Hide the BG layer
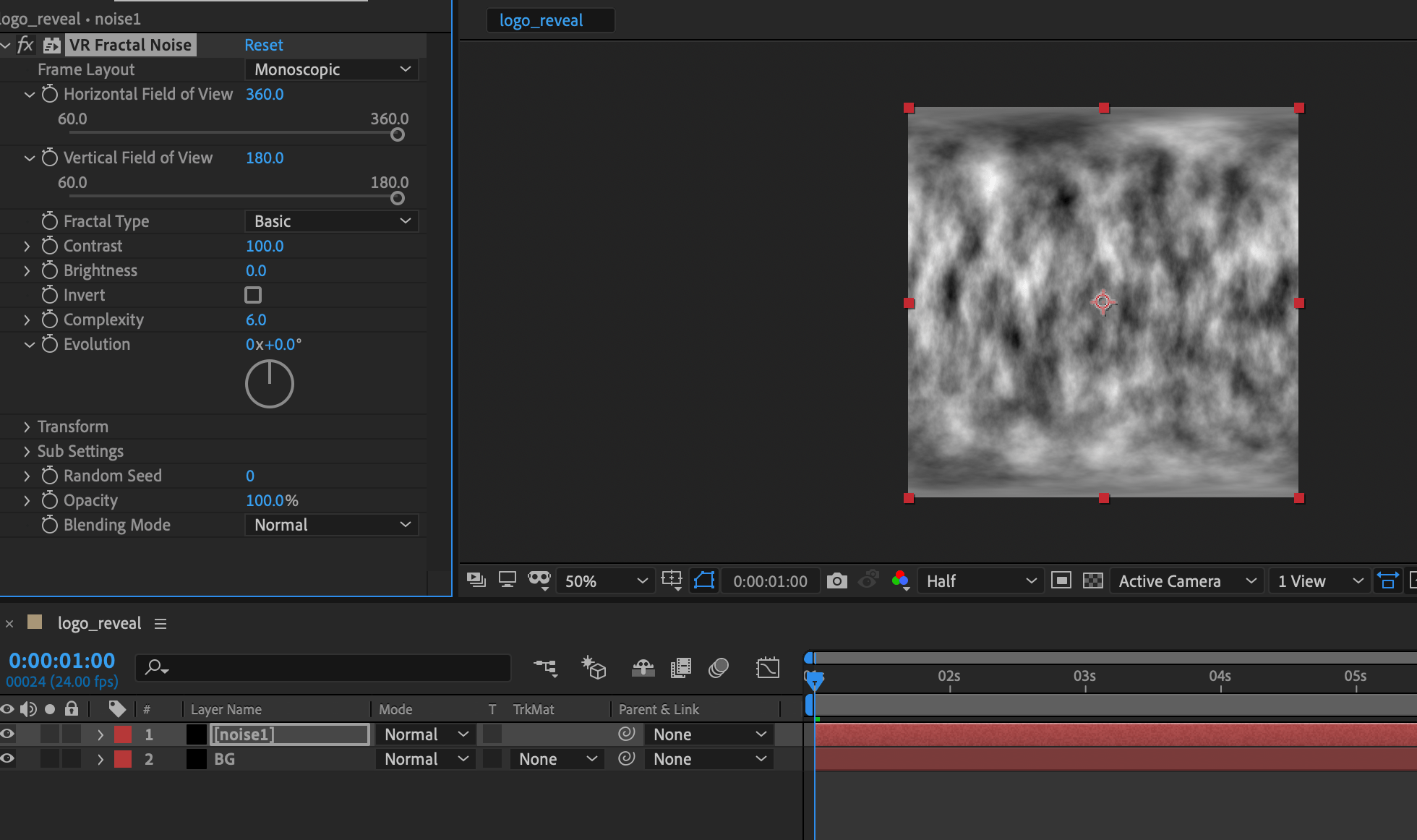 click(7, 758)
